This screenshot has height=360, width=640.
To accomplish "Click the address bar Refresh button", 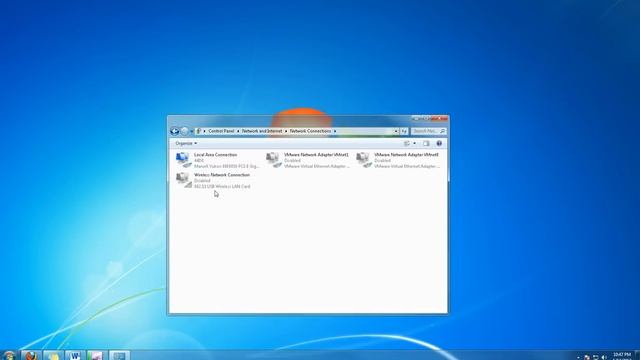I will pos(404,131).
